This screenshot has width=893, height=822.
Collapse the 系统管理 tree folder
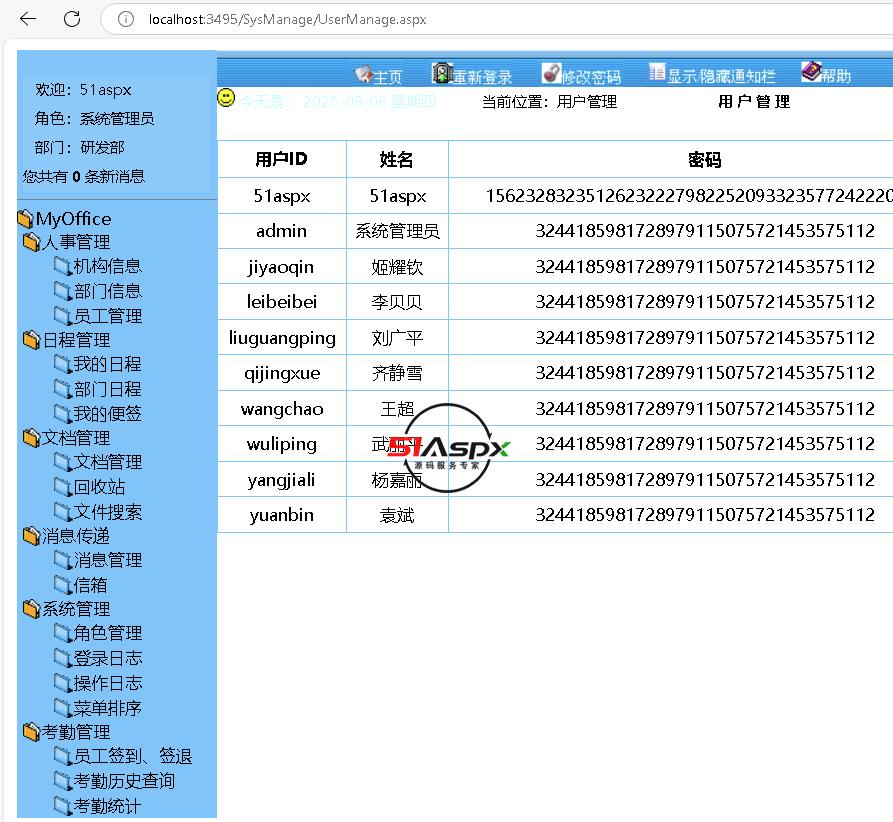tap(32, 609)
